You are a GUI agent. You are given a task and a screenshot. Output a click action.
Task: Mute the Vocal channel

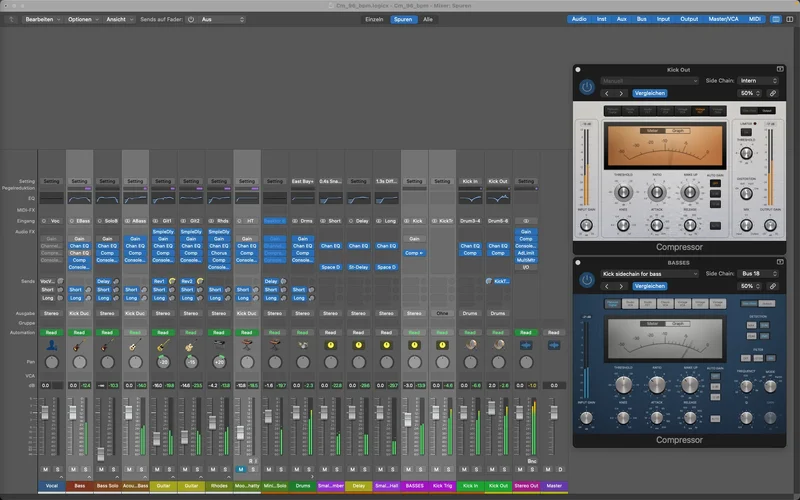click(45, 469)
